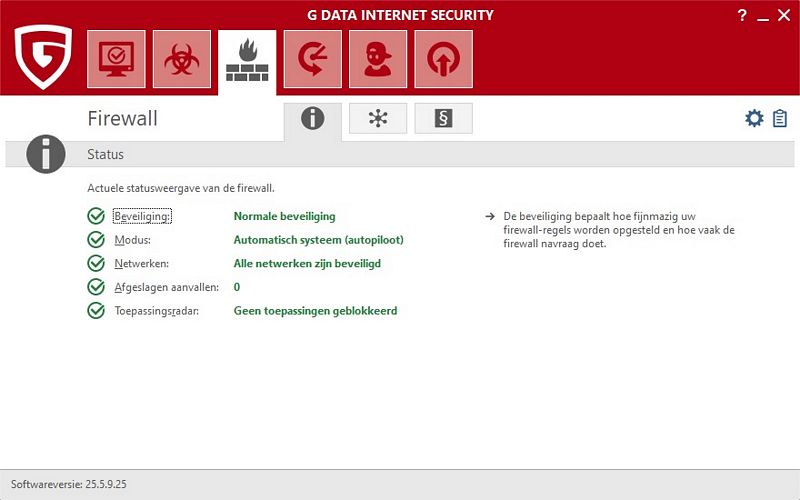Click the green check beside Beveiliging
The width and height of the screenshot is (800, 500).
pyautogui.click(x=96, y=216)
